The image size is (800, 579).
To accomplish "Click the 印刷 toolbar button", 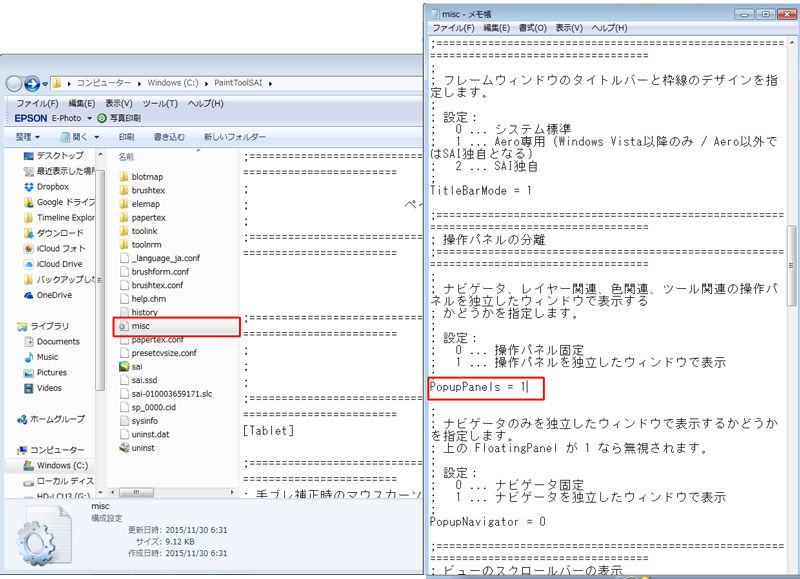I will click(x=126, y=137).
